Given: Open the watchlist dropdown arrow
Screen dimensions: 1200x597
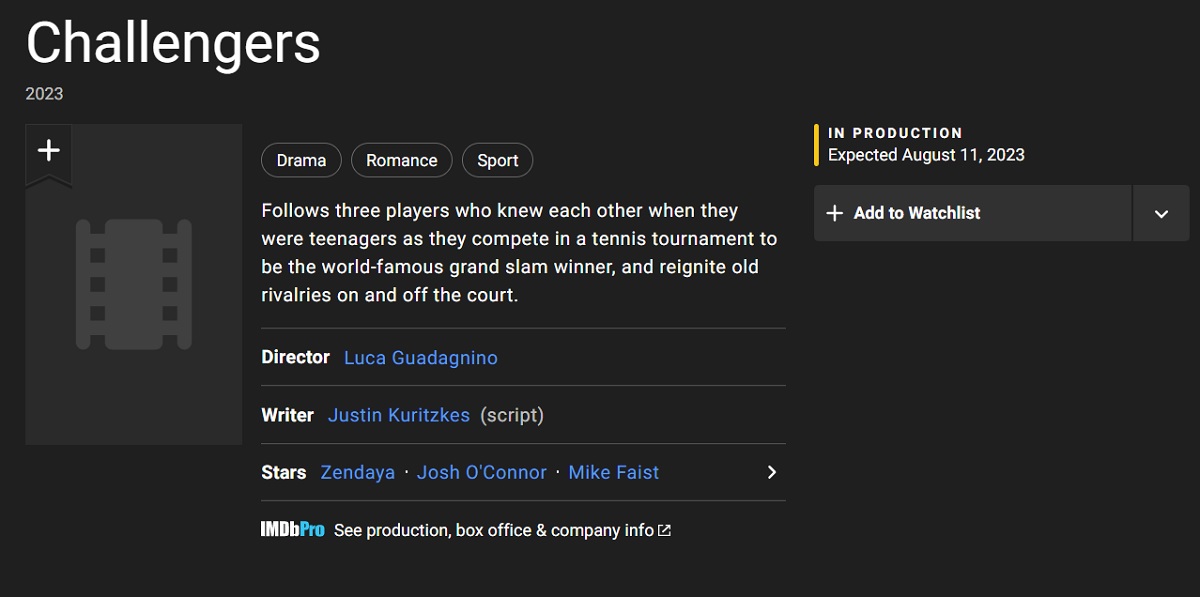Looking at the screenshot, I should [1161, 213].
